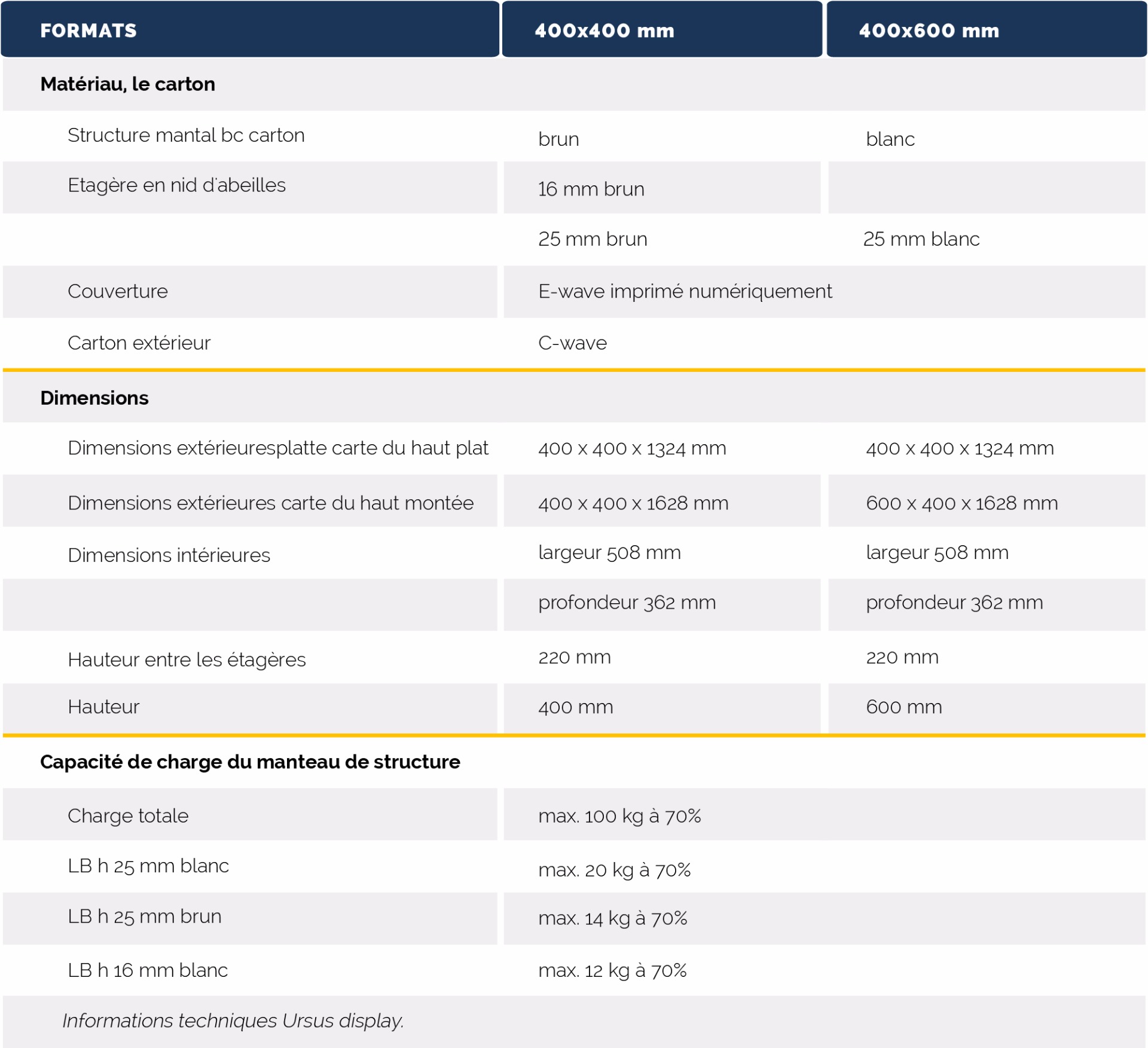The image size is (1148, 1048).
Task: Click profondeur 362 mm in 400x400 column
Action: point(627,603)
